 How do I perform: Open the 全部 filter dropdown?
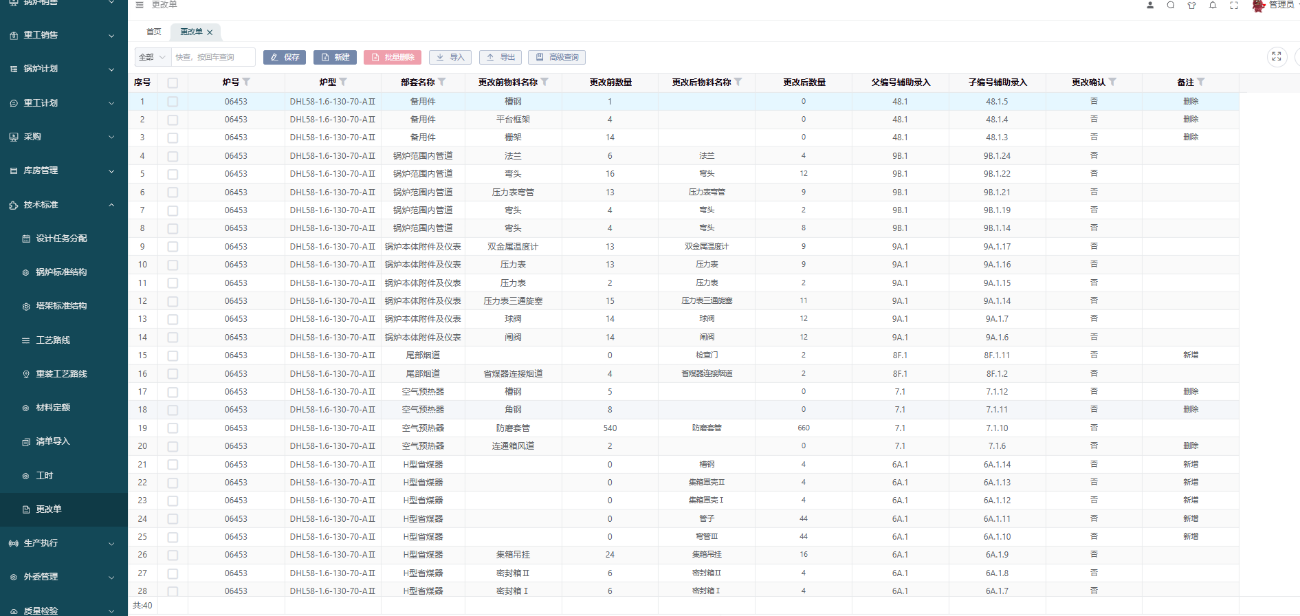[x=152, y=57]
